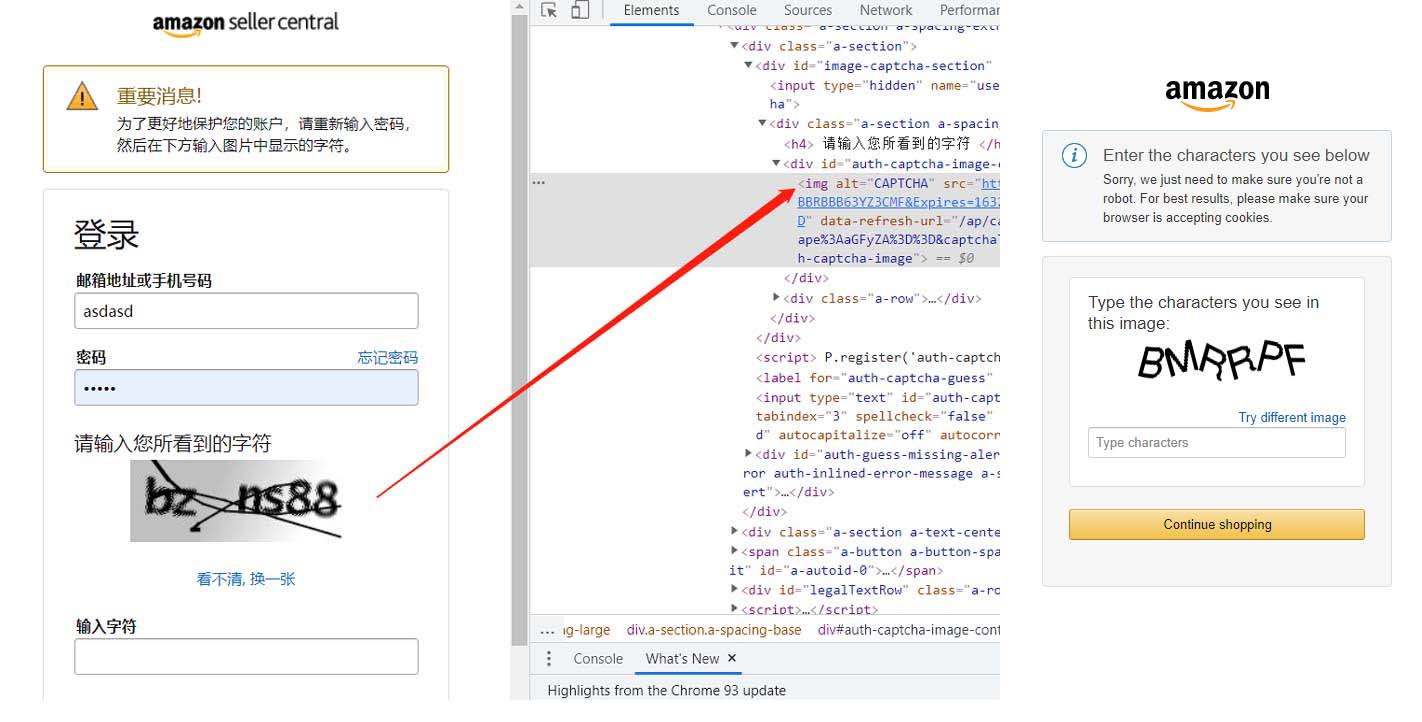Viewport: 1422px width, 722px height.
Task: Expand the span a-button node
Action: (735, 551)
